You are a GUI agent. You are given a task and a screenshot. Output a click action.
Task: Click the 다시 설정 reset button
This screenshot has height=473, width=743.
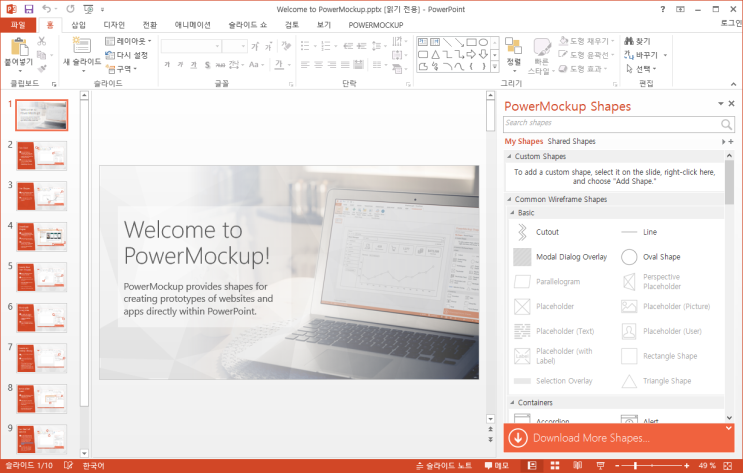pyautogui.click(x=126, y=55)
